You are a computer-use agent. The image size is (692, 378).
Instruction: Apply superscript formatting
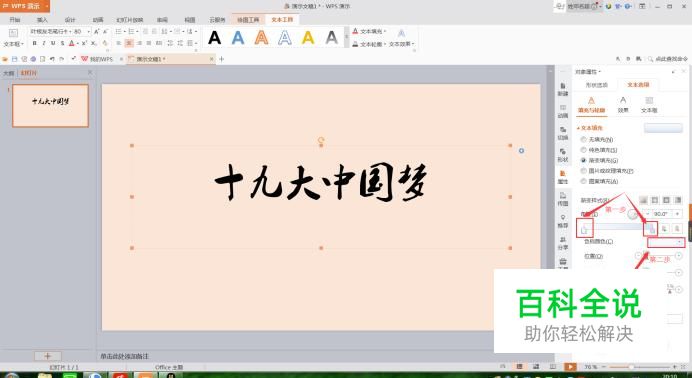pos(84,43)
